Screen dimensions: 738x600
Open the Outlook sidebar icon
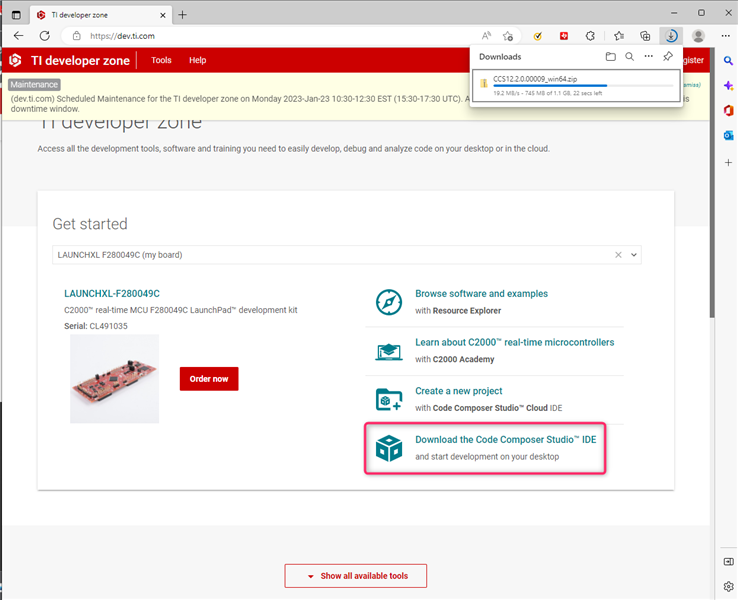[728, 136]
